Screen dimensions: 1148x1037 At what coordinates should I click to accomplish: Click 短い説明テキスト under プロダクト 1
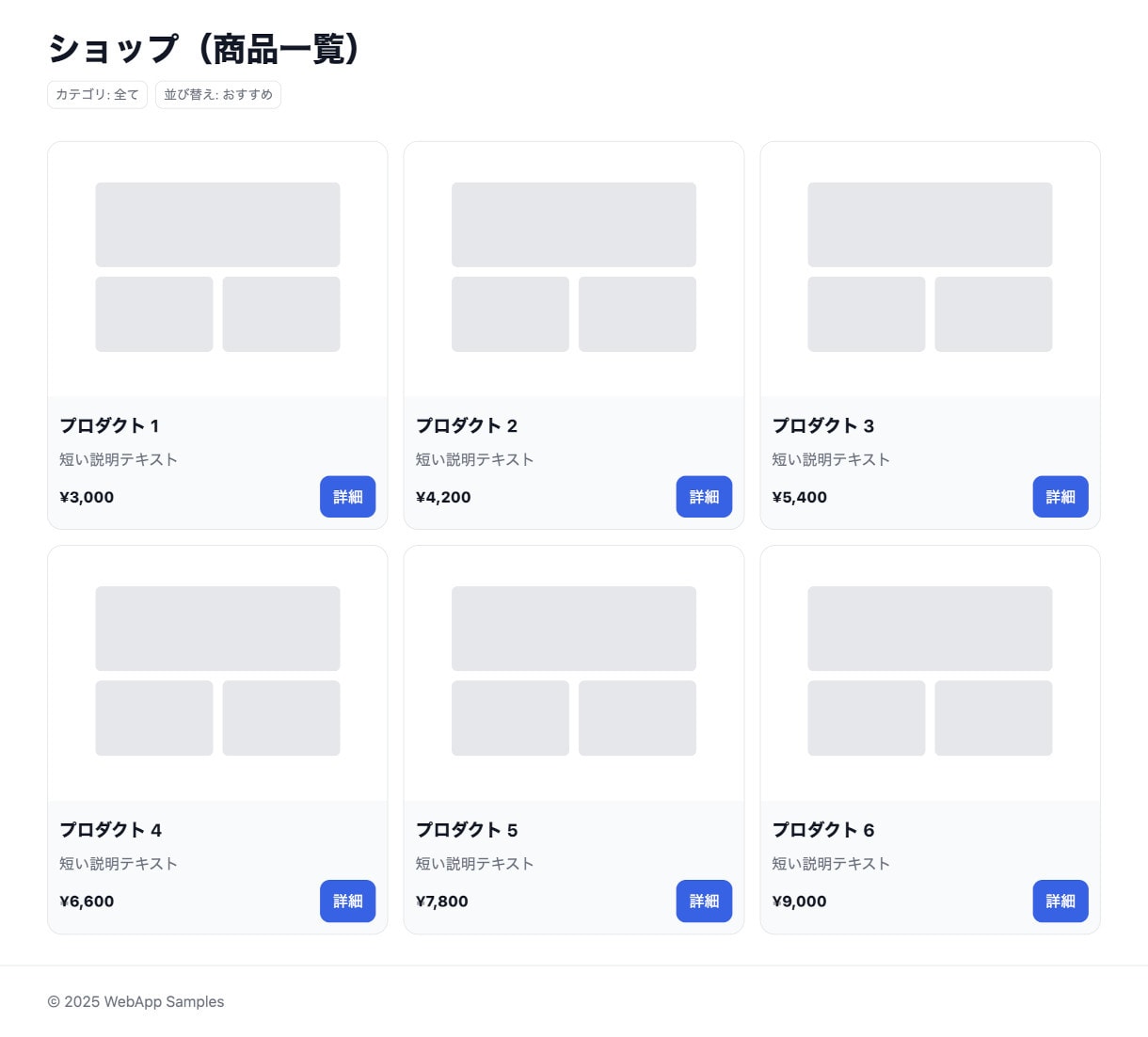pyautogui.click(x=119, y=459)
